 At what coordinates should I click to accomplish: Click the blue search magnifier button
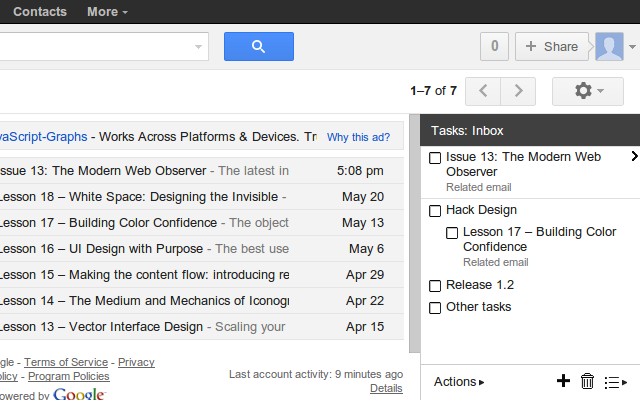258,47
